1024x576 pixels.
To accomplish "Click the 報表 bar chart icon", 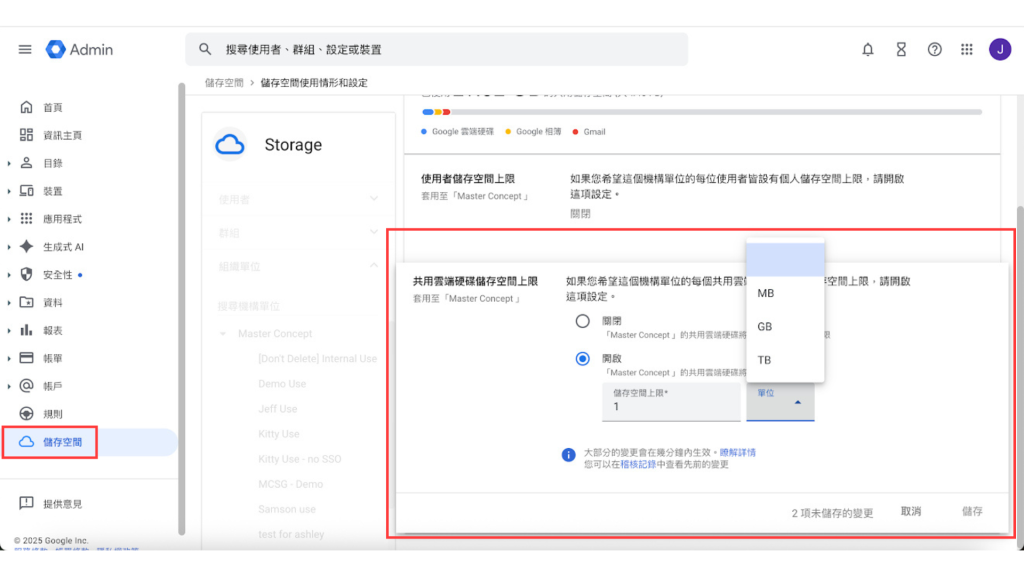I will click(x=26, y=330).
